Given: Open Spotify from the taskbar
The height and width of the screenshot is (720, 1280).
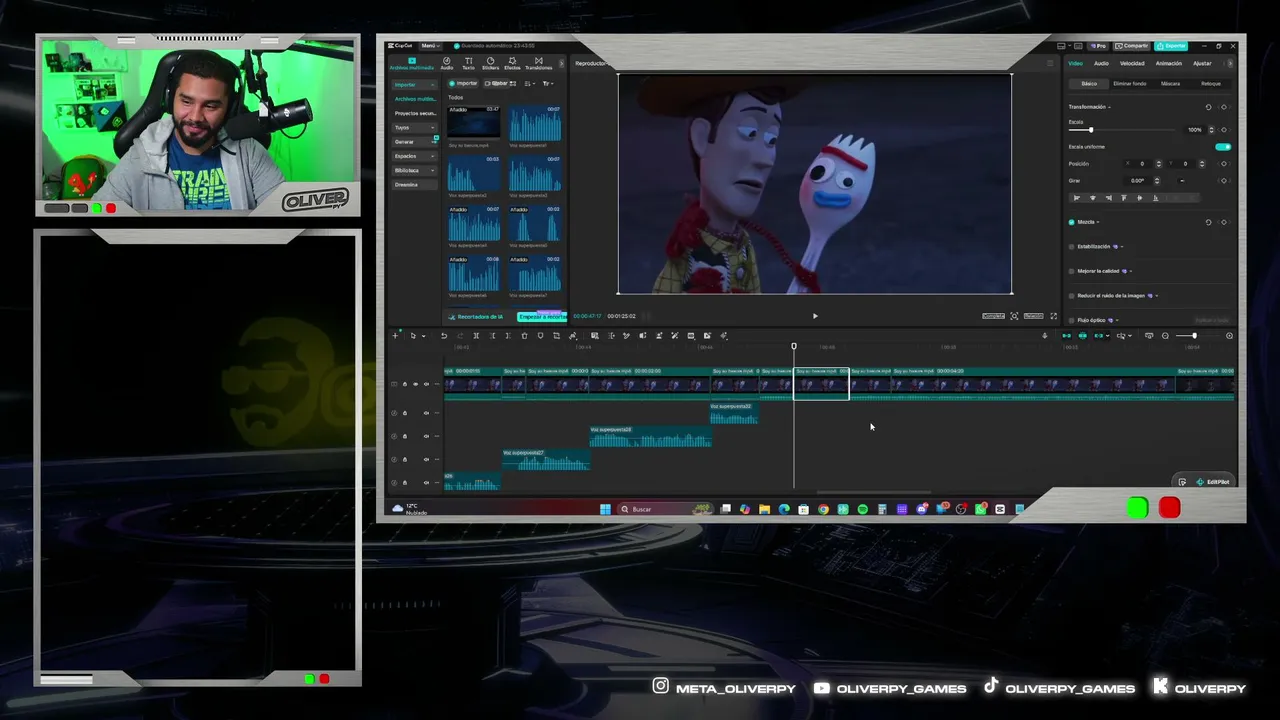Looking at the screenshot, I should click(x=862, y=509).
